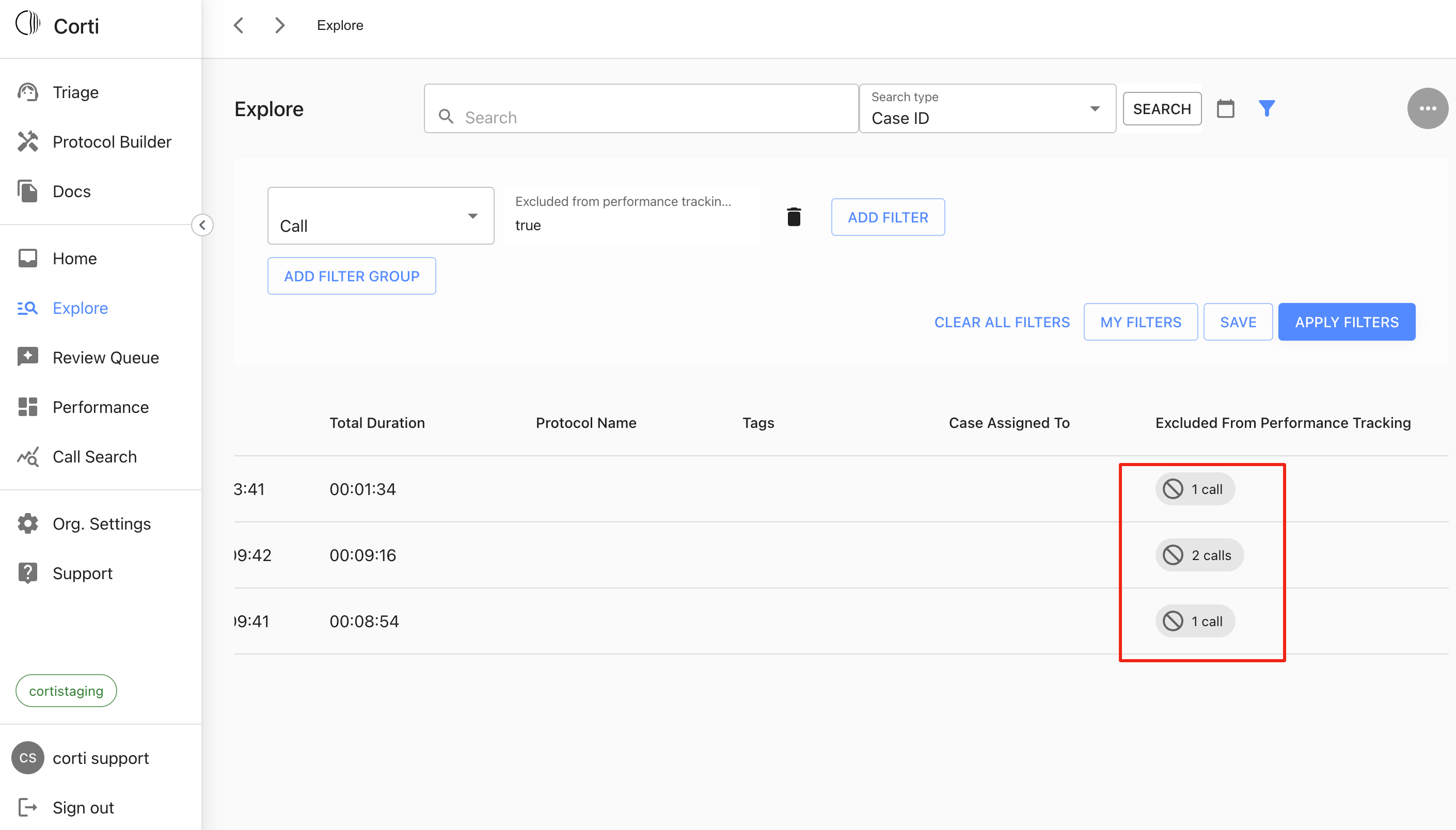Open the Search type dropdown
The image size is (1456, 830).
[x=986, y=109]
